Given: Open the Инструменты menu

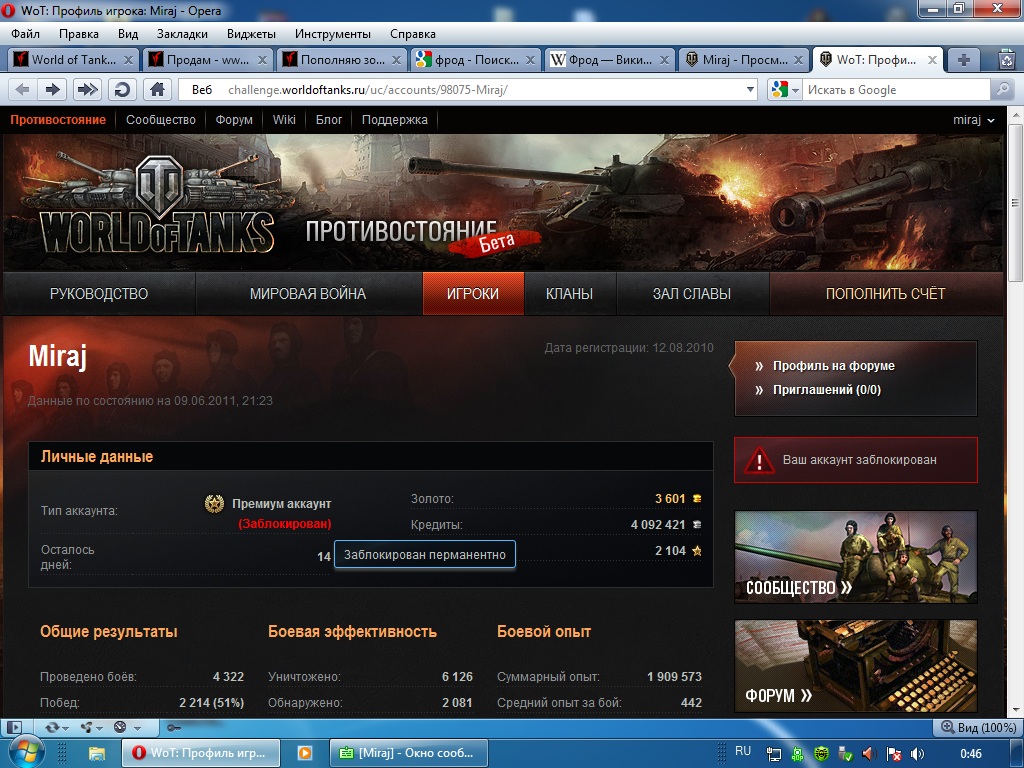Looking at the screenshot, I should (332, 34).
